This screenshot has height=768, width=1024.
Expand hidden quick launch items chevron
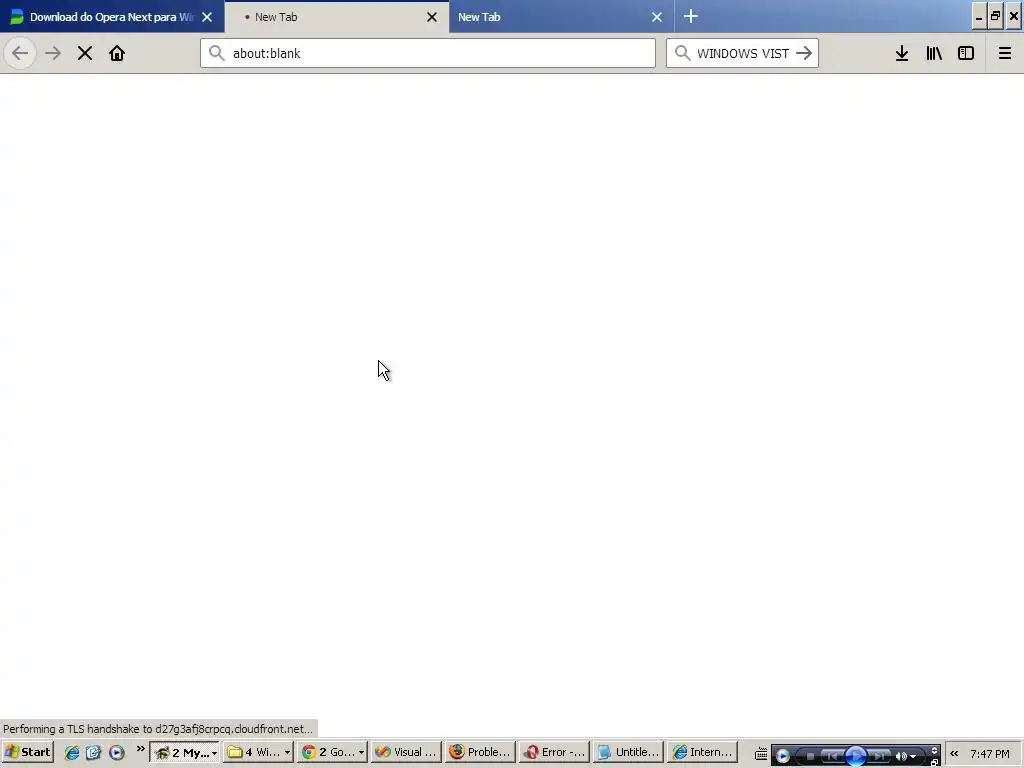click(x=140, y=748)
